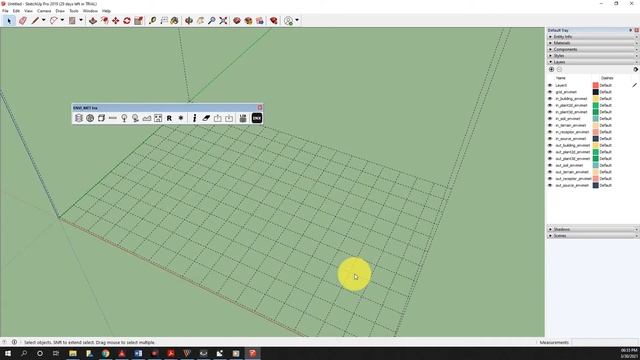Image resolution: width=640 pixels, height=360 pixels.
Task: Hide the in_soil_envimet layer
Action: 550,119
